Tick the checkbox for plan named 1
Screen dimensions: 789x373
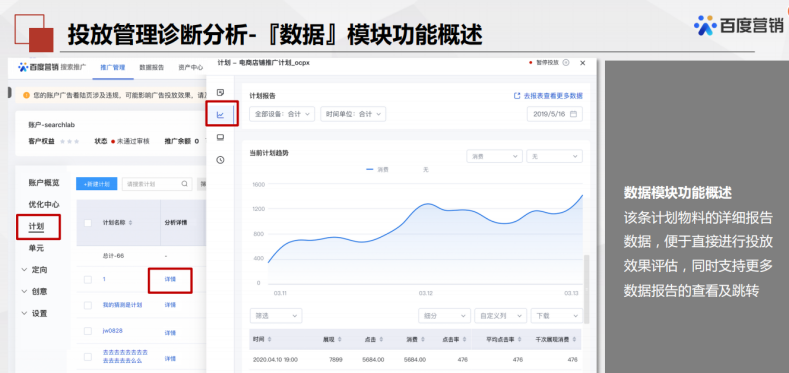tap(88, 279)
